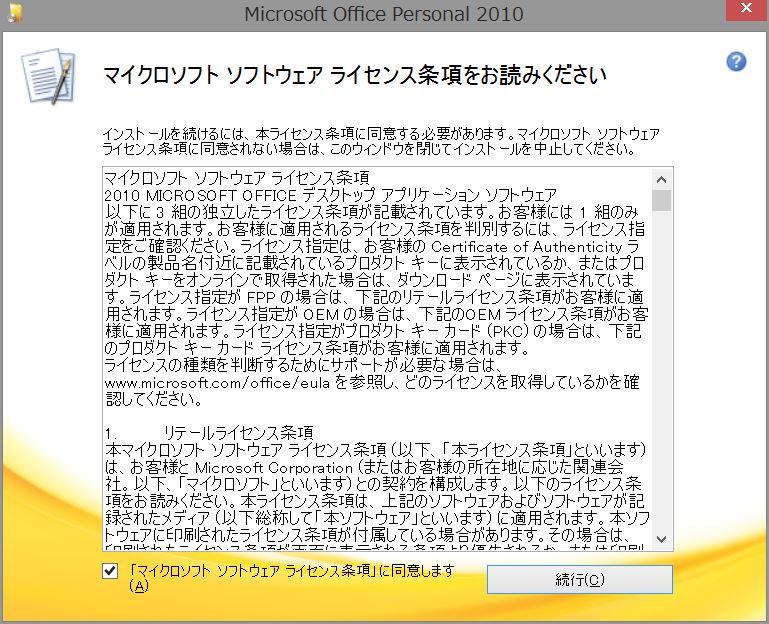Click the window title 'Microsoft Office Personal 2010'
Screen dimensions: 769x624
[384, 13]
